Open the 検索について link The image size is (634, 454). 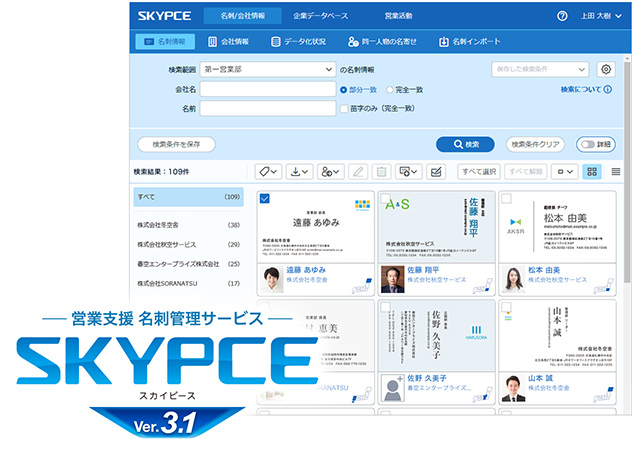point(581,89)
